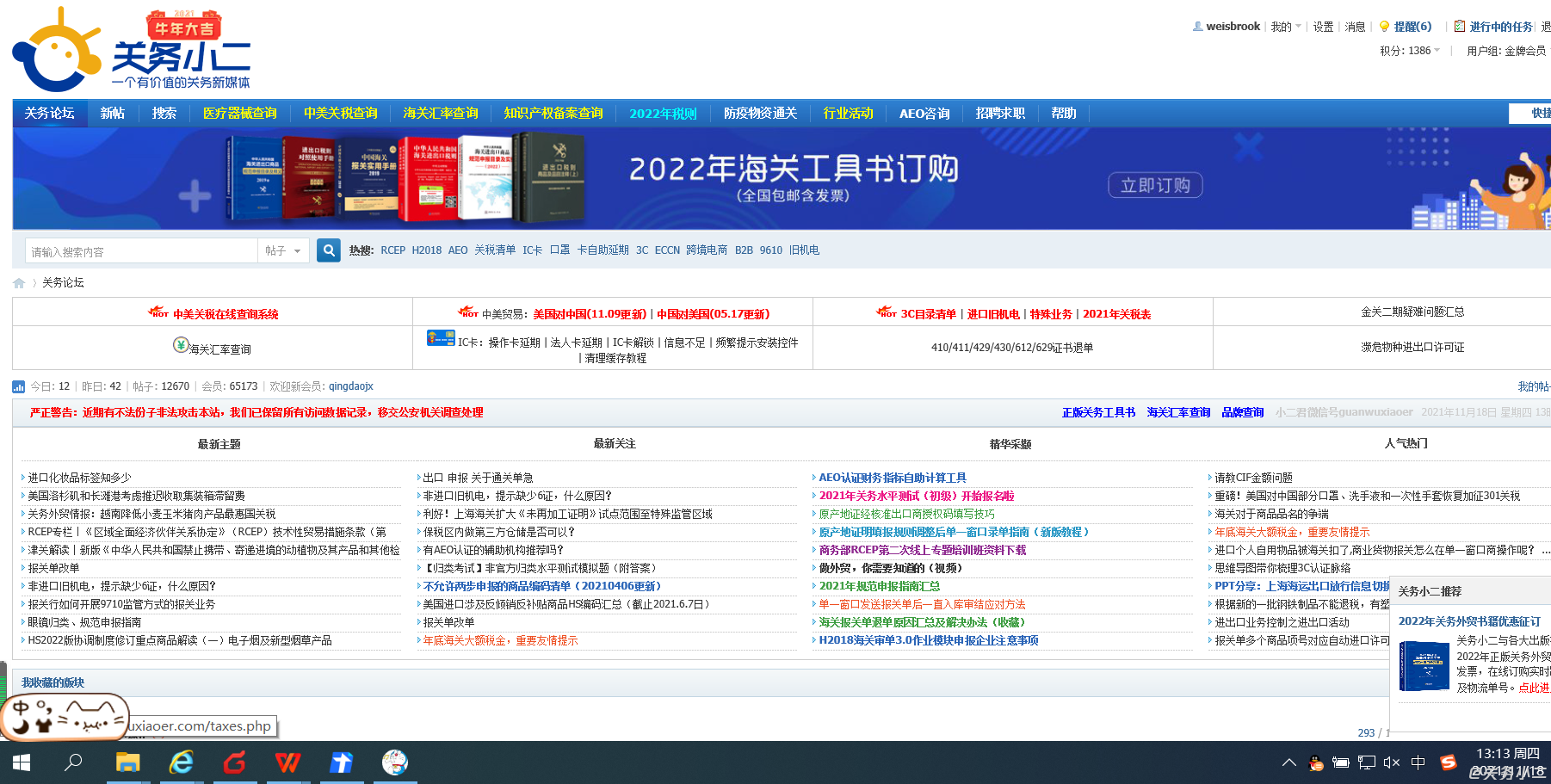The image size is (1551, 784).
Task: Open 金关二期疑难问题汇总 link
Action: click(x=1412, y=312)
